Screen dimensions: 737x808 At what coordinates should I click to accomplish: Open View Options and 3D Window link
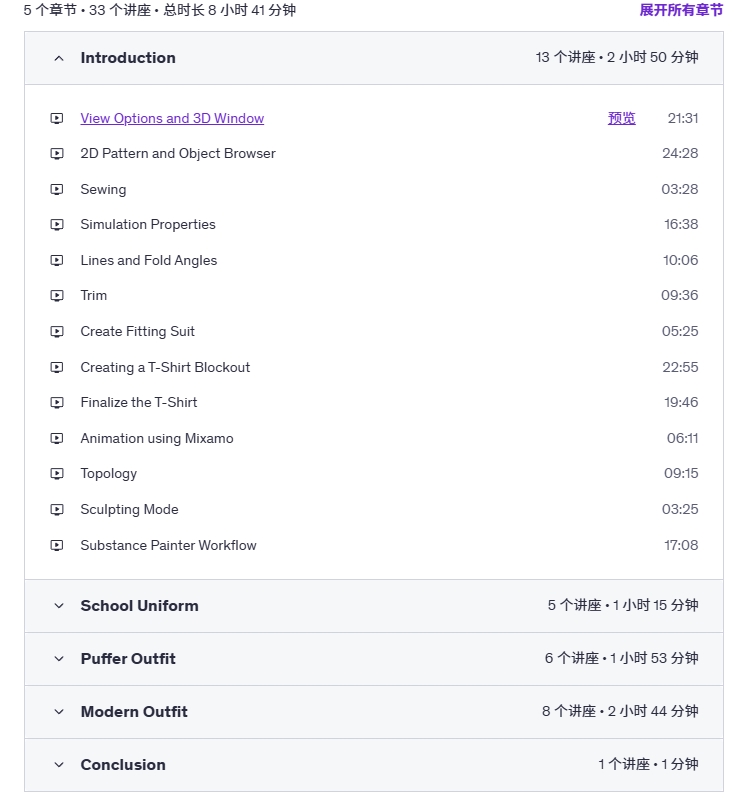click(x=172, y=119)
